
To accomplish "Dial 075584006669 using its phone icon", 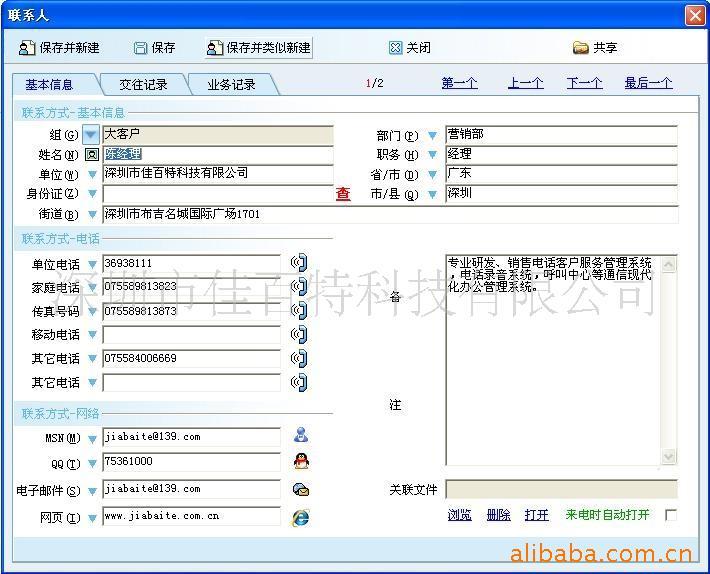I will click(x=299, y=358).
